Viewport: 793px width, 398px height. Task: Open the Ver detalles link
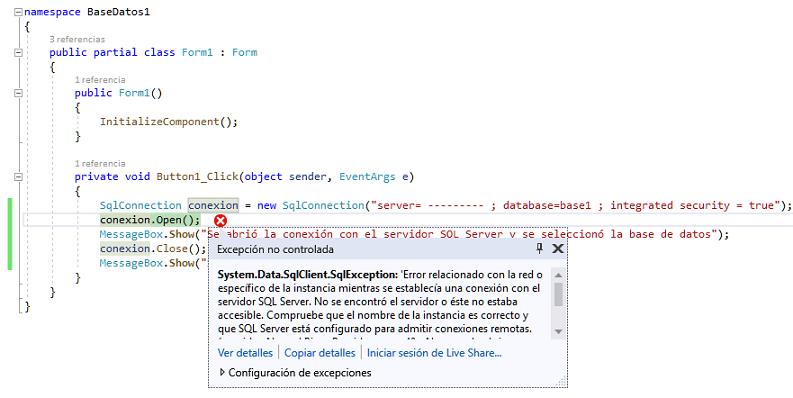click(245, 353)
